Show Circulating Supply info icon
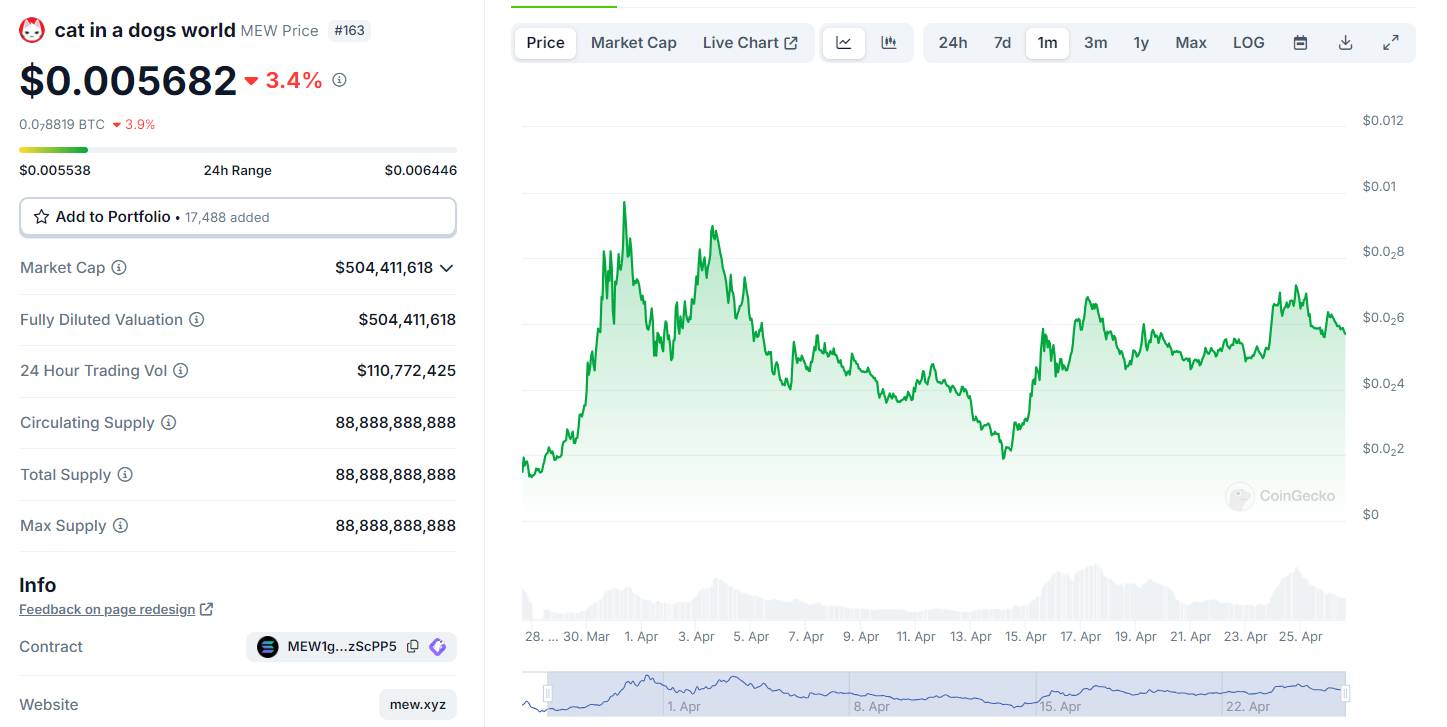The image size is (1447, 727). tap(168, 423)
